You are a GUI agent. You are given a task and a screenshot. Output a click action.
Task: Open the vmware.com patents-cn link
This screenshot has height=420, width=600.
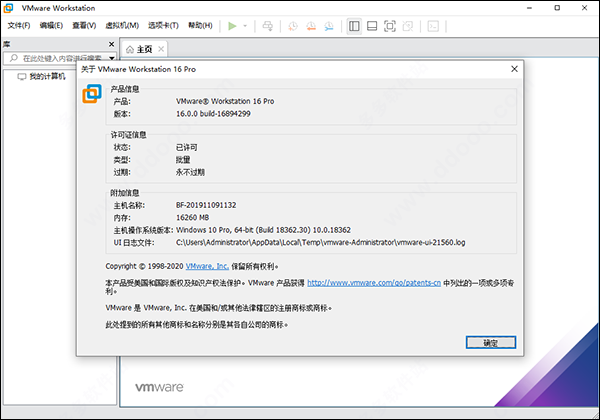pos(374,283)
